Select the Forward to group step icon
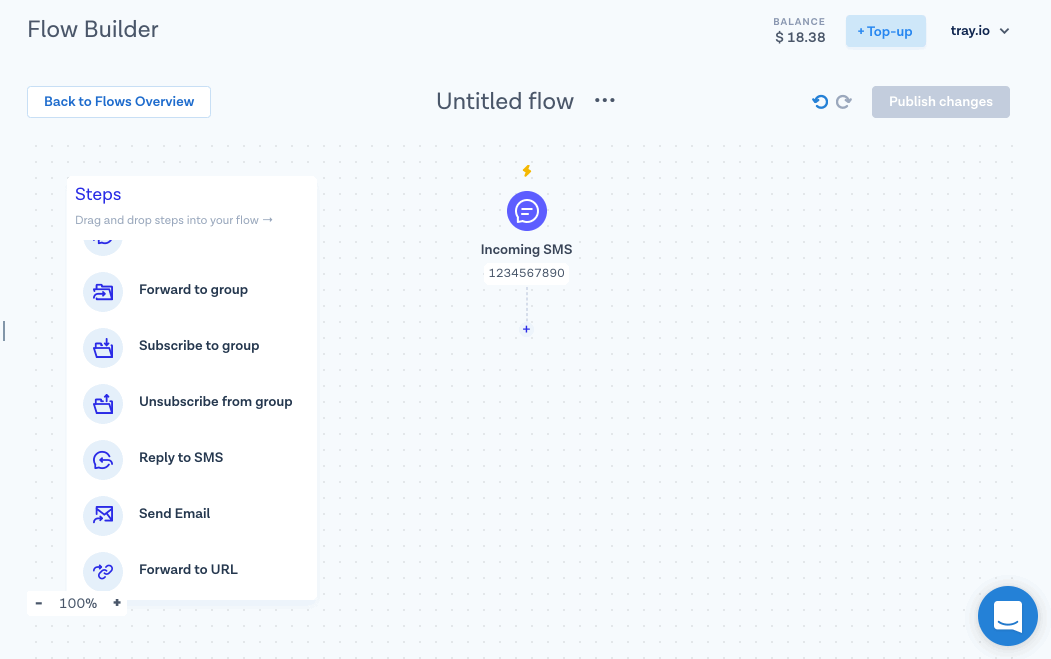The width and height of the screenshot is (1051, 659). pos(103,292)
